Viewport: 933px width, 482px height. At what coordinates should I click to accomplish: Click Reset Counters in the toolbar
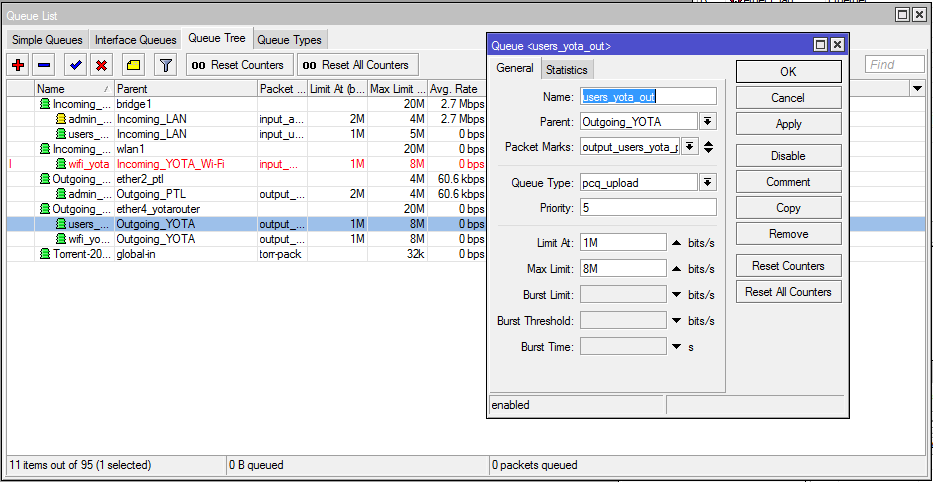pos(240,65)
